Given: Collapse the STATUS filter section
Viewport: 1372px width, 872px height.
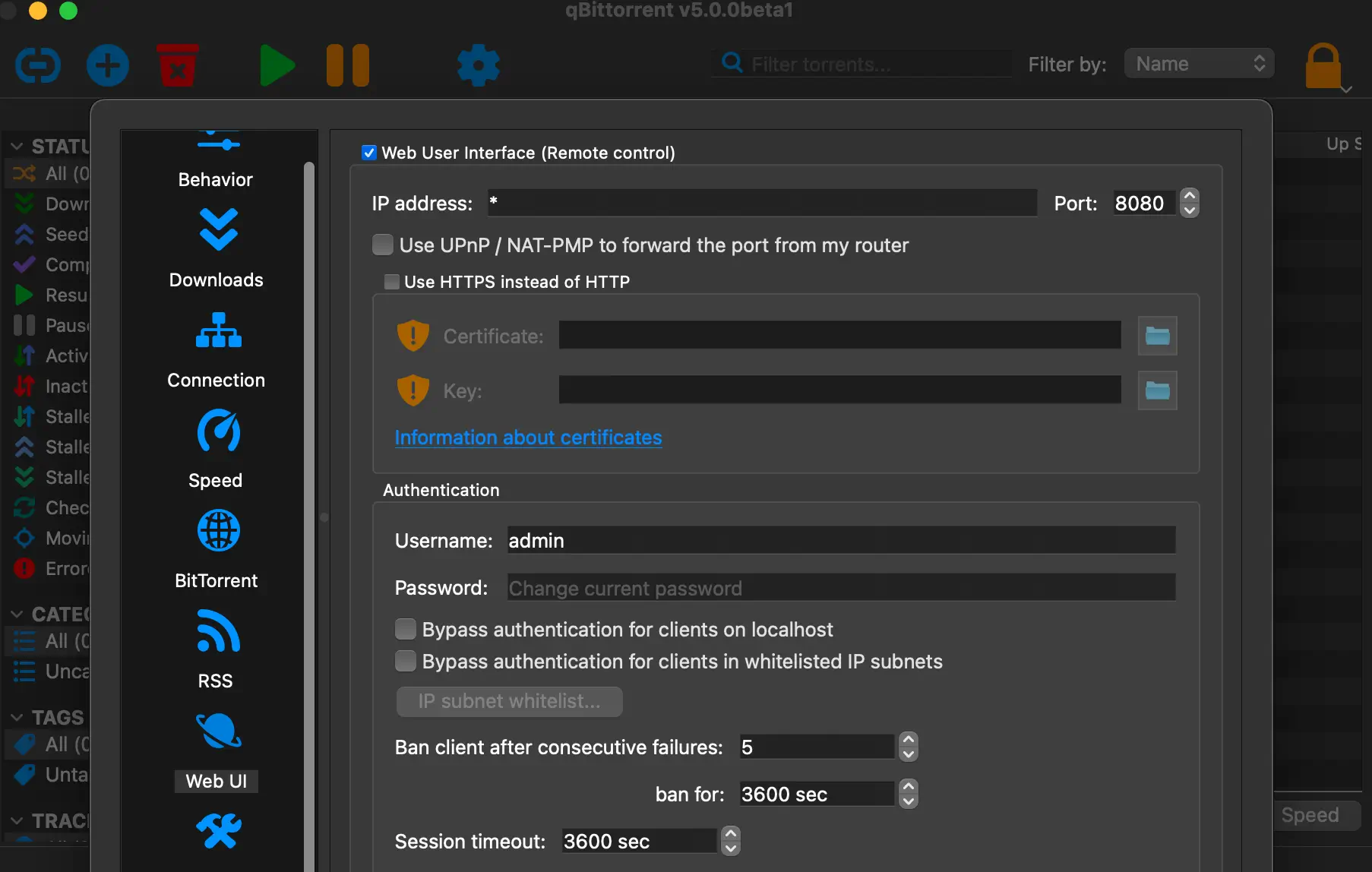Looking at the screenshot, I should click(x=17, y=146).
